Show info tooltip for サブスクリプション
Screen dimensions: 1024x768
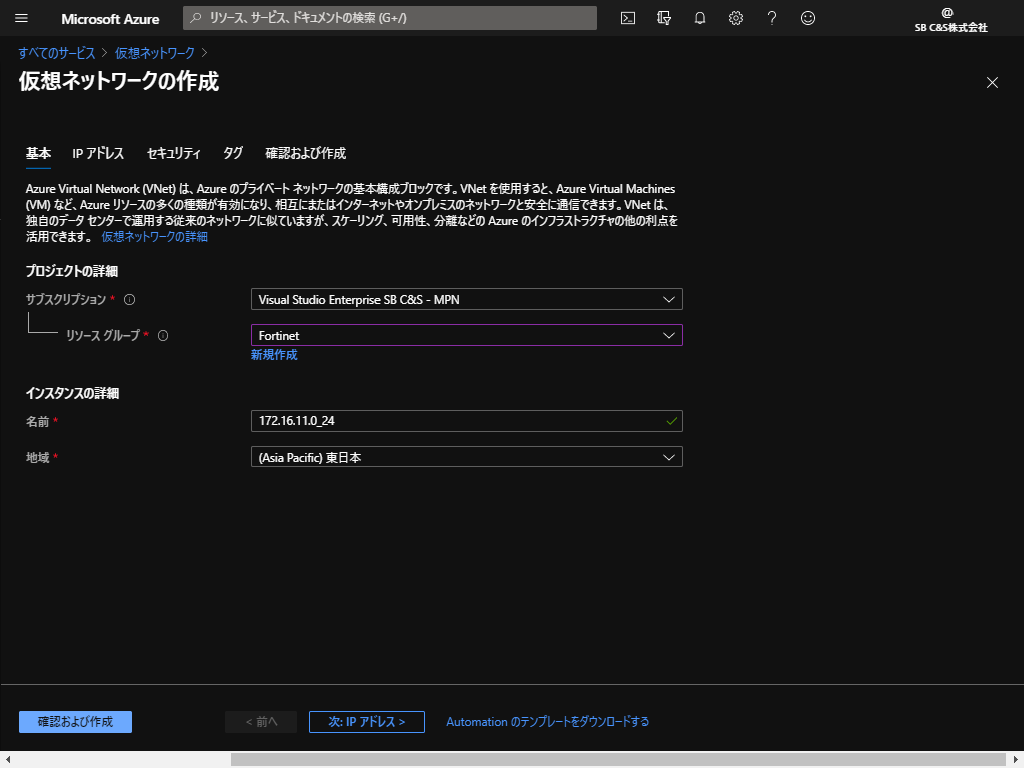click(x=129, y=300)
